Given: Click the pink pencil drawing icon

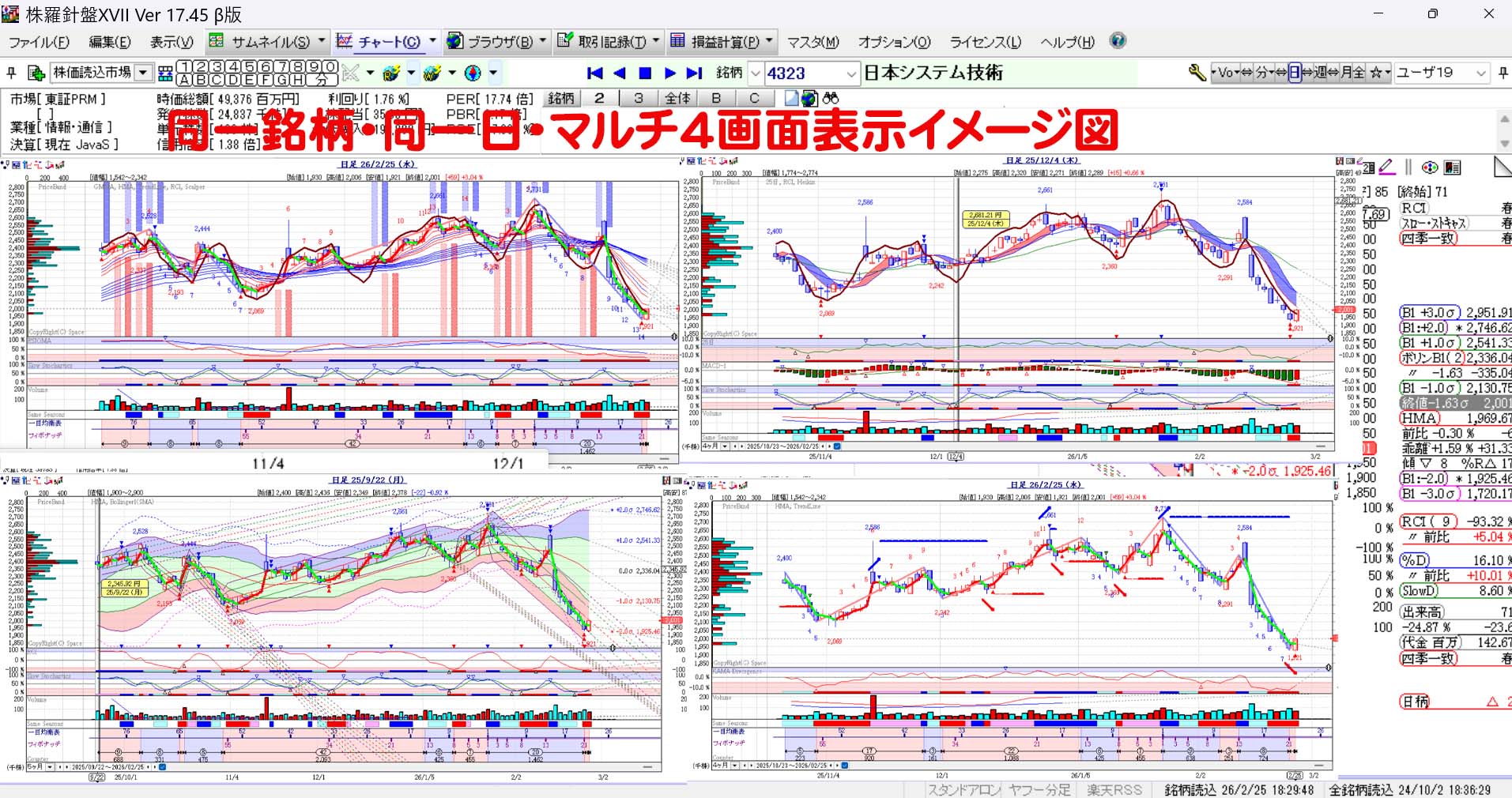Looking at the screenshot, I should pos(1386,167).
